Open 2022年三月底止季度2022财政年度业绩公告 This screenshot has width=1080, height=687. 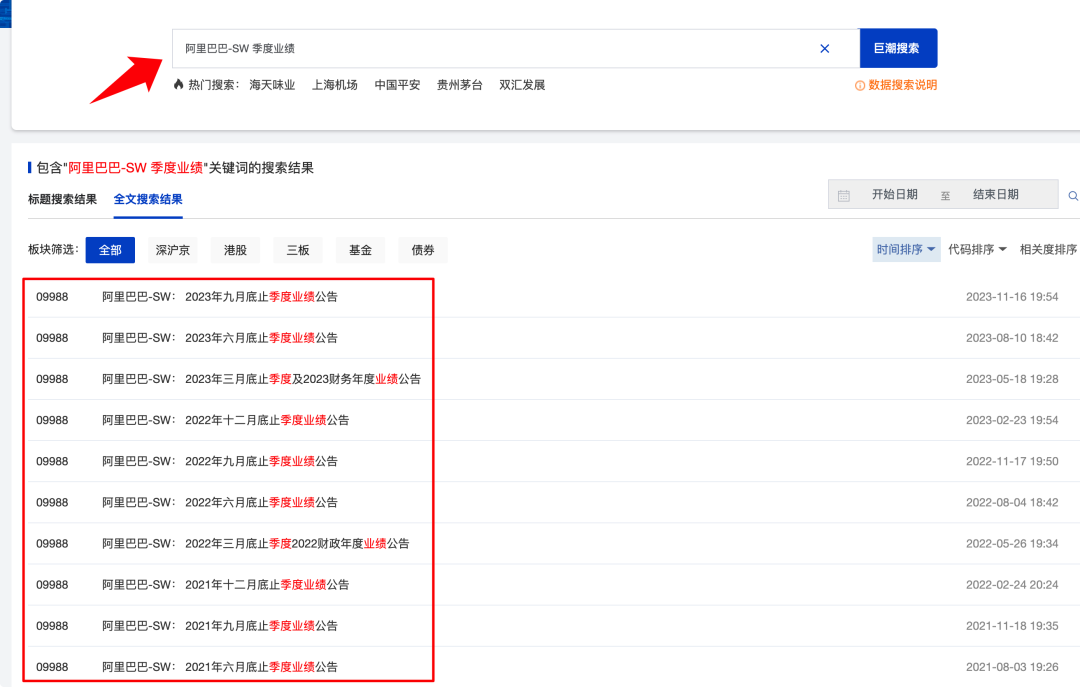pyautogui.click(x=297, y=544)
